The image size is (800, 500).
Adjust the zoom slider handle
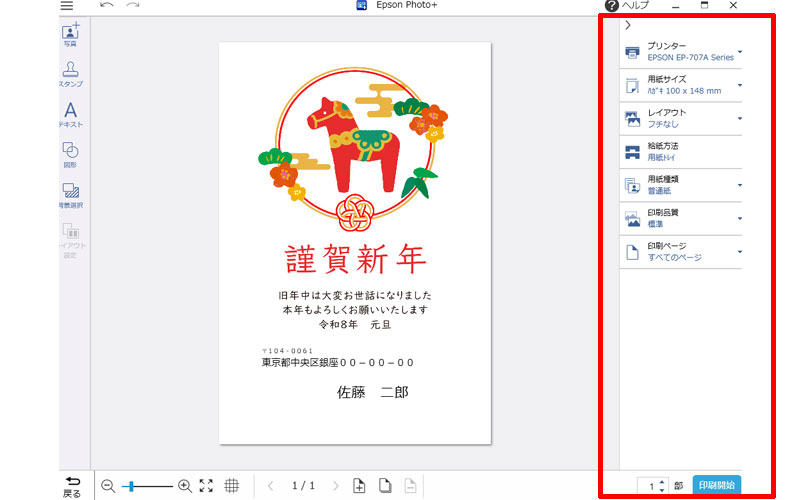coord(131,486)
